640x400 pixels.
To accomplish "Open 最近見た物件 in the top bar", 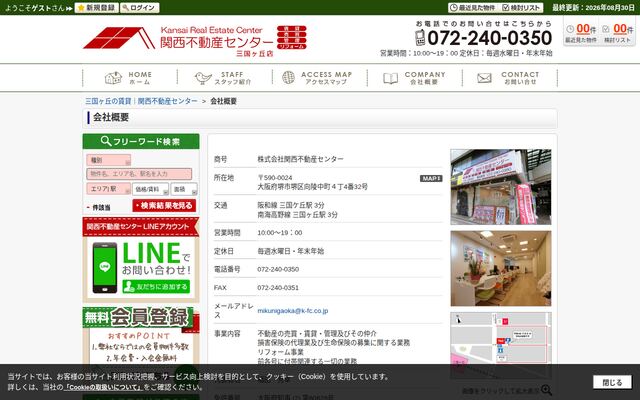I will tap(473, 8).
